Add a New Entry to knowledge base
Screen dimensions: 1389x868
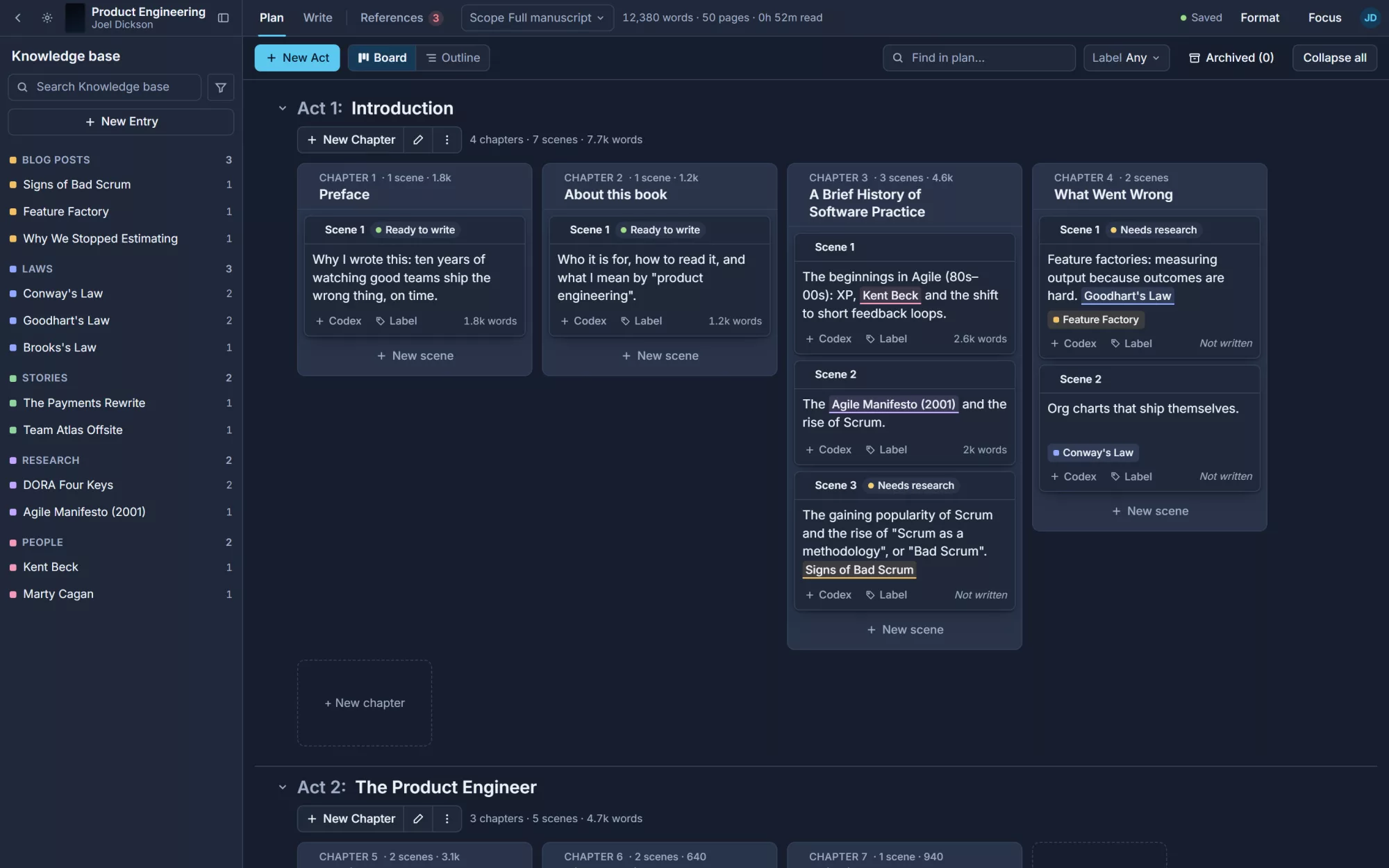click(x=121, y=122)
